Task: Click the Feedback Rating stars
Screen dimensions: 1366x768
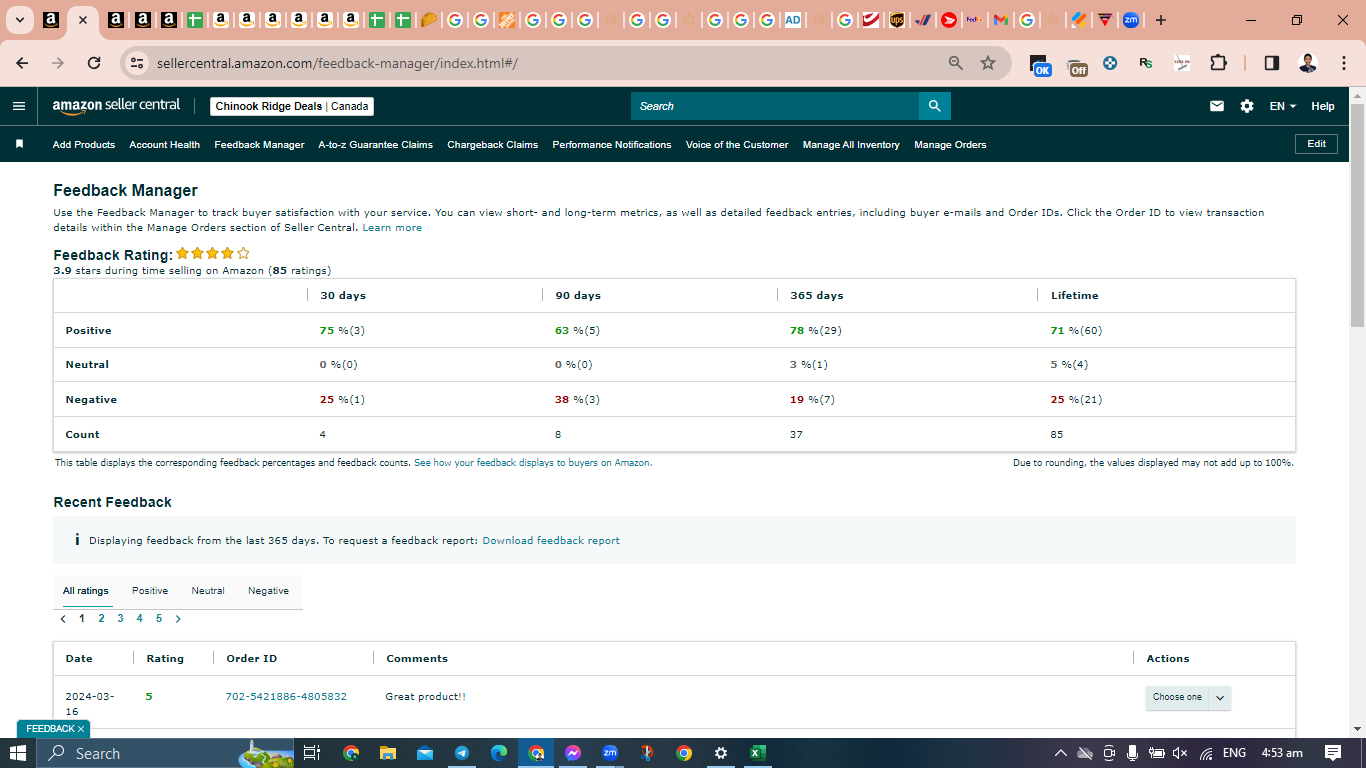Action: pyautogui.click(x=213, y=254)
